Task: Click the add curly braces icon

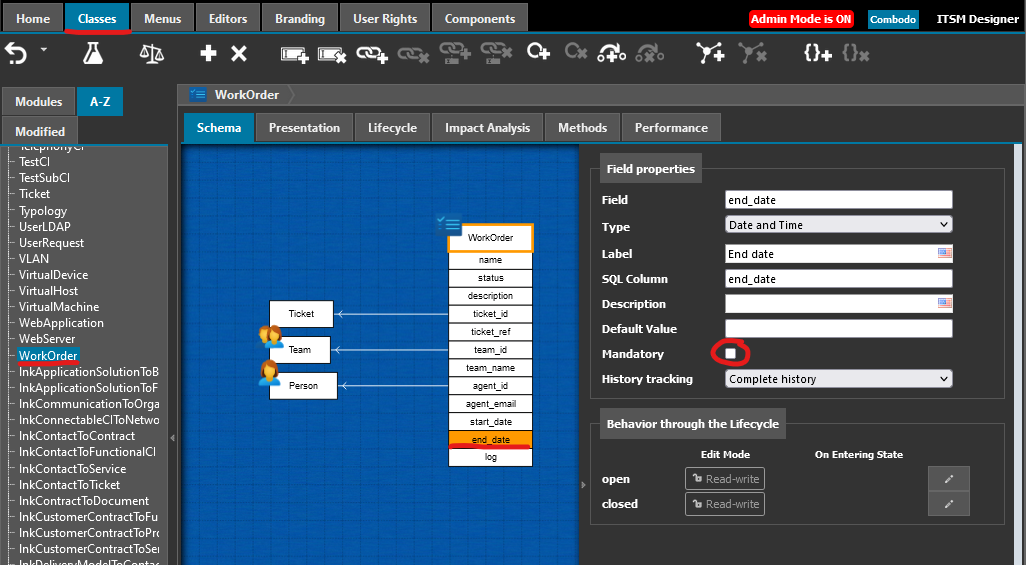Action: (x=817, y=54)
